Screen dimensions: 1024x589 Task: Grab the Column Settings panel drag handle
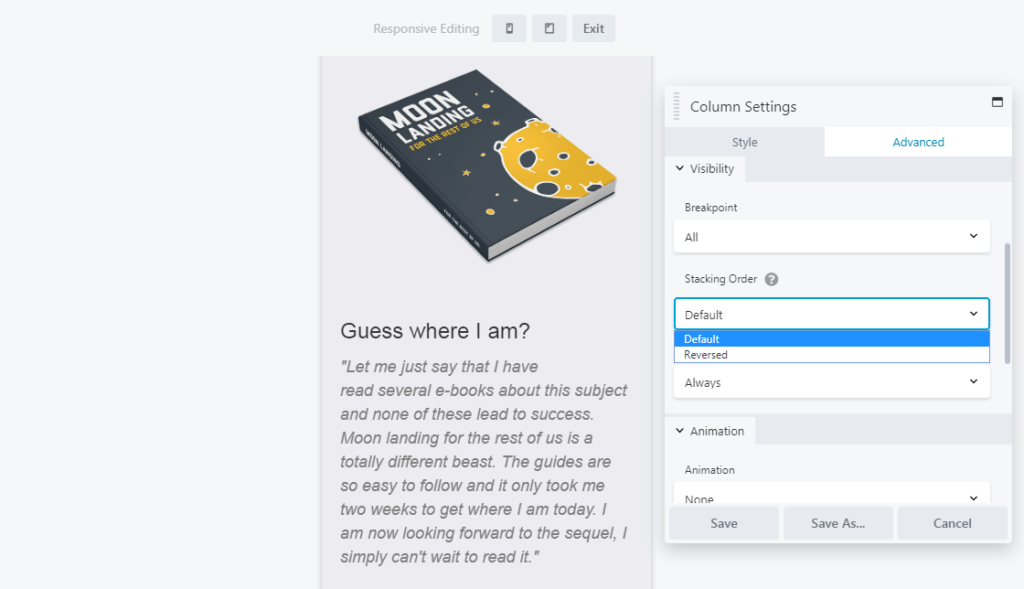tap(677, 106)
